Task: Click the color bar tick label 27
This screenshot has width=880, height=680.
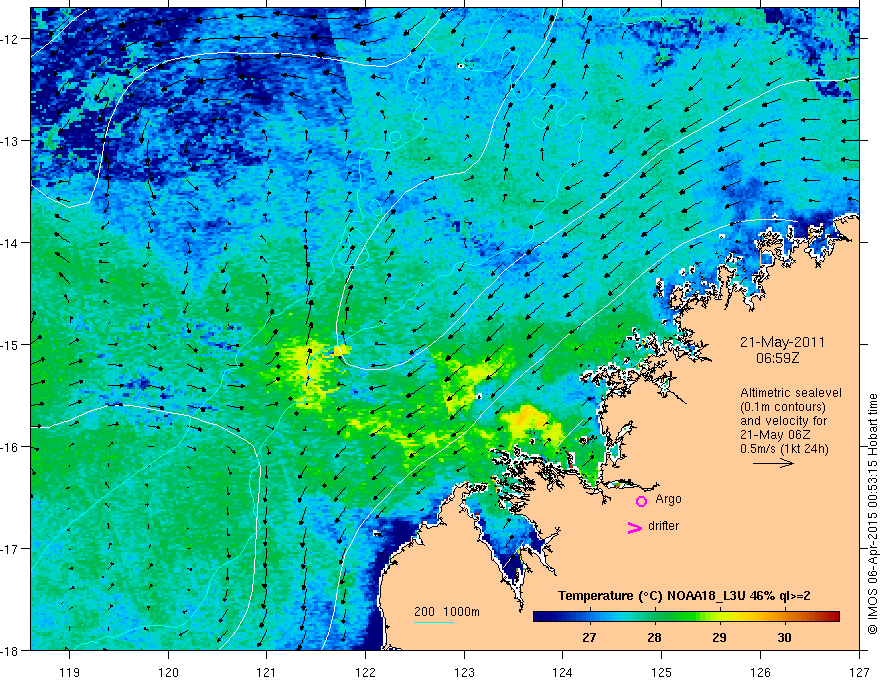Action: pos(589,638)
